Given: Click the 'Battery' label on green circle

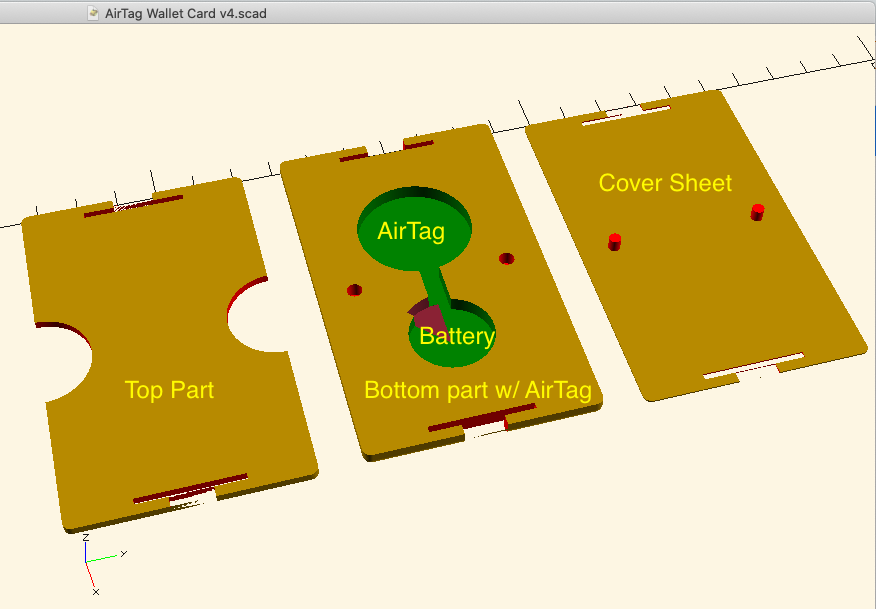Looking at the screenshot, I should coord(457,336).
